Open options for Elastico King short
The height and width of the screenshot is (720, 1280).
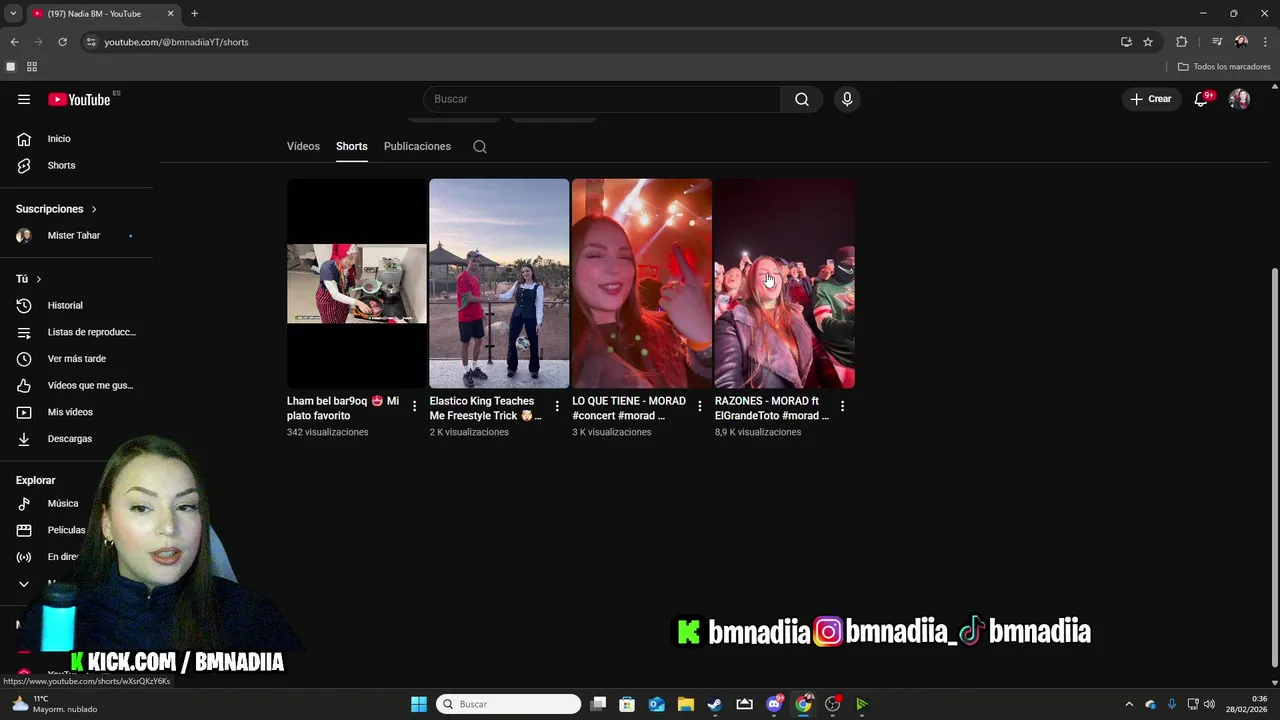(557, 406)
